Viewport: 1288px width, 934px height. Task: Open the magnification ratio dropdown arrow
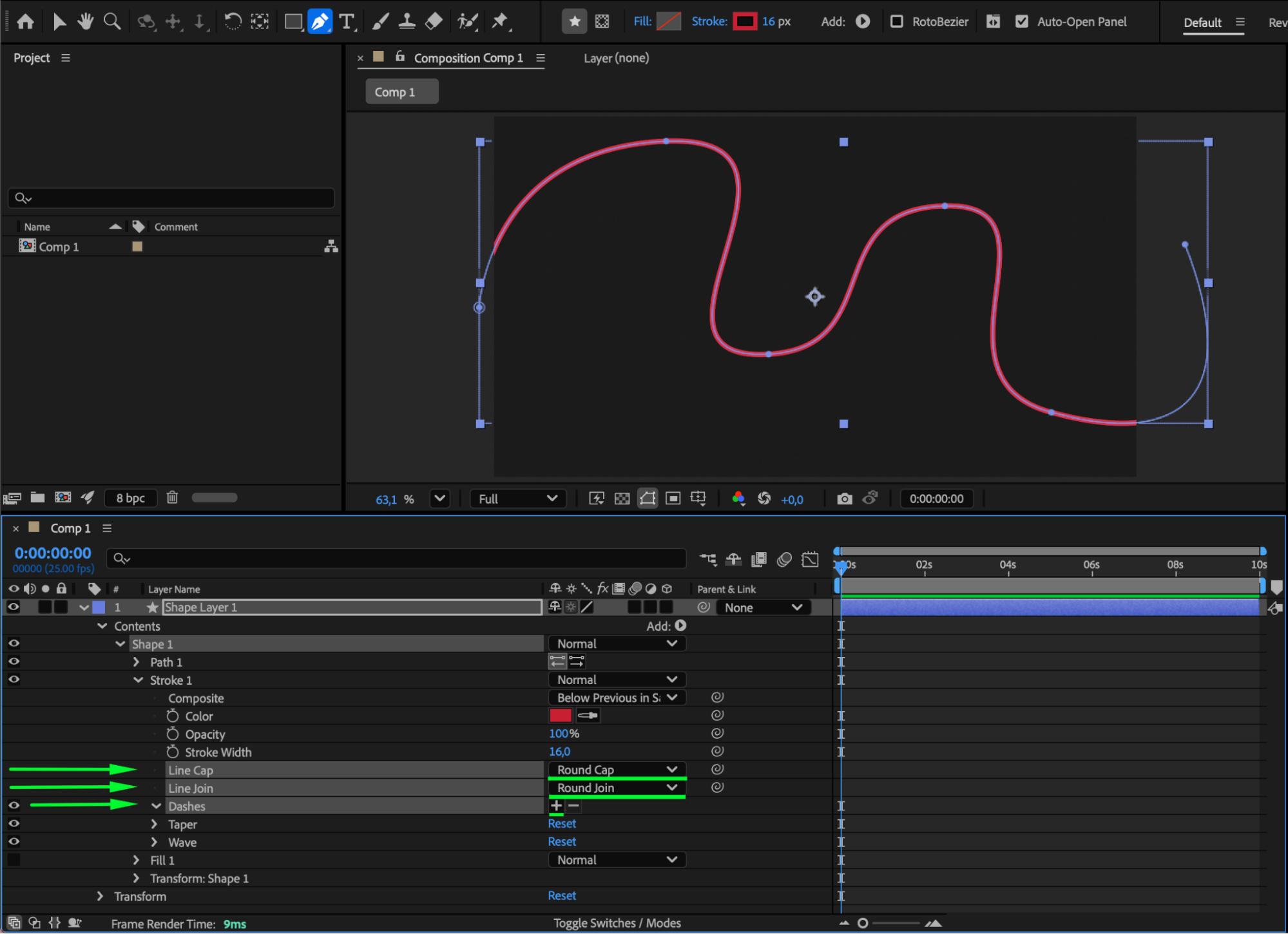[x=440, y=499]
